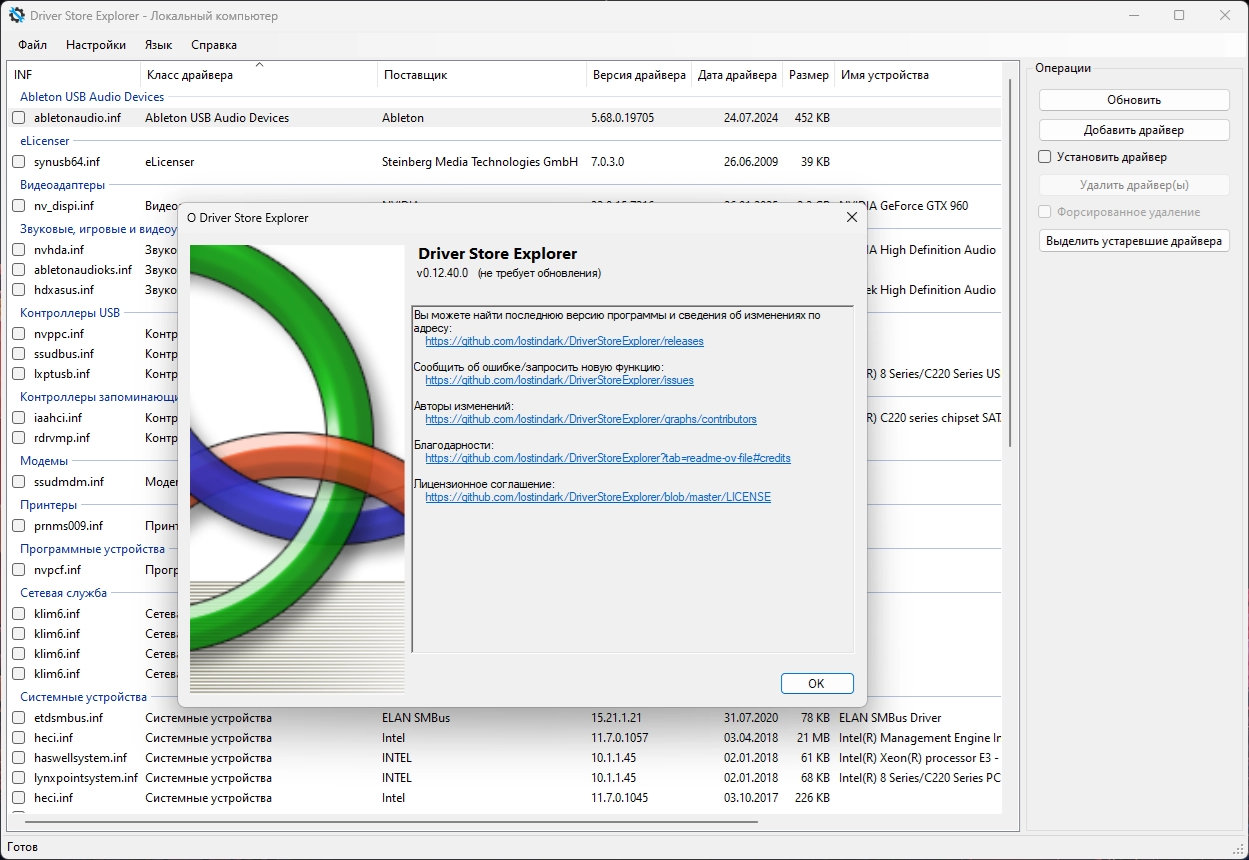This screenshot has width=1249, height=860.
Task: Check the abletonaudioks.inf checkbox
Action: point(18,270)
